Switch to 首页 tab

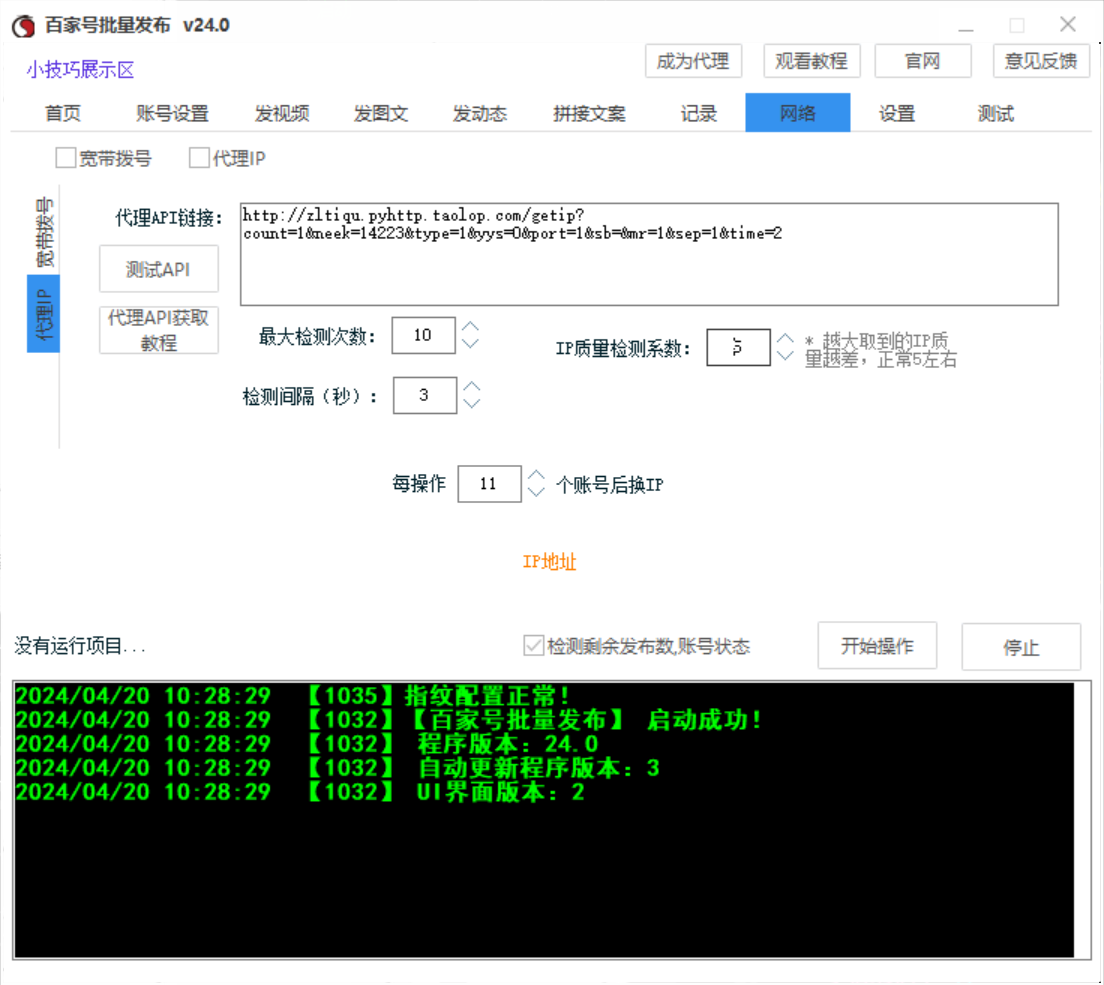(x=63, y=113)
